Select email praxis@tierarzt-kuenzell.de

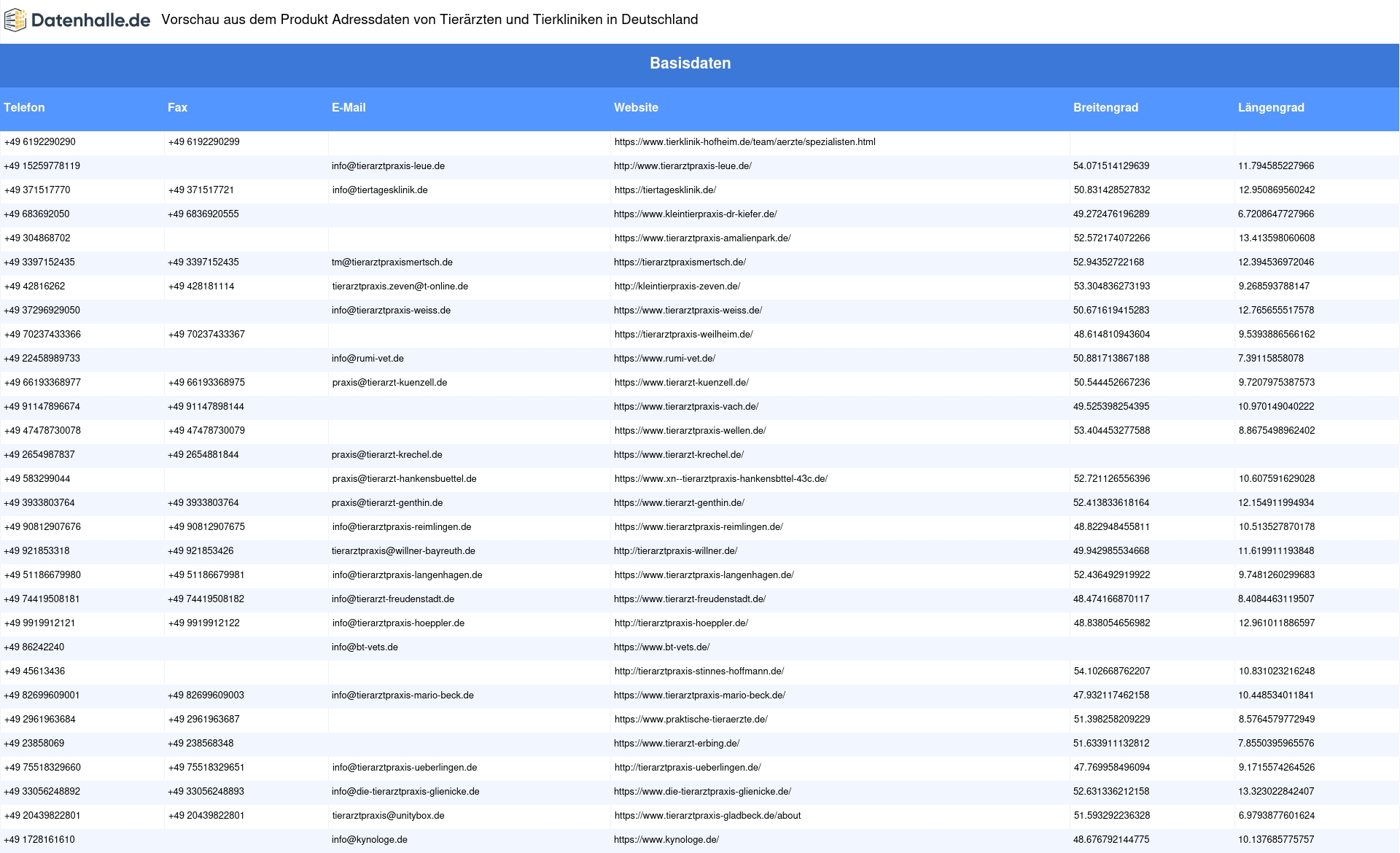coord(390,383)
